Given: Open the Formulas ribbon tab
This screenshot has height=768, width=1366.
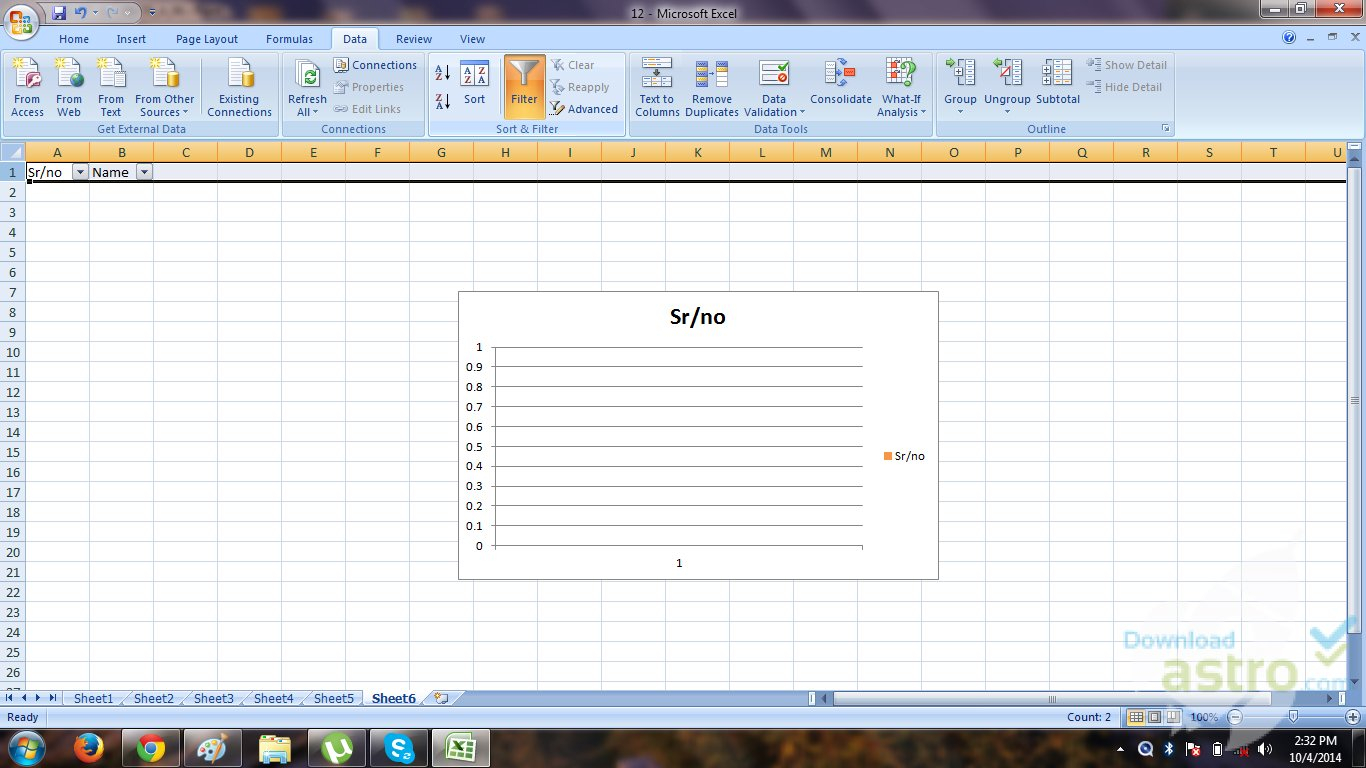Looking at the screenshot, I should pyautogui.click(x=289, y=39).
